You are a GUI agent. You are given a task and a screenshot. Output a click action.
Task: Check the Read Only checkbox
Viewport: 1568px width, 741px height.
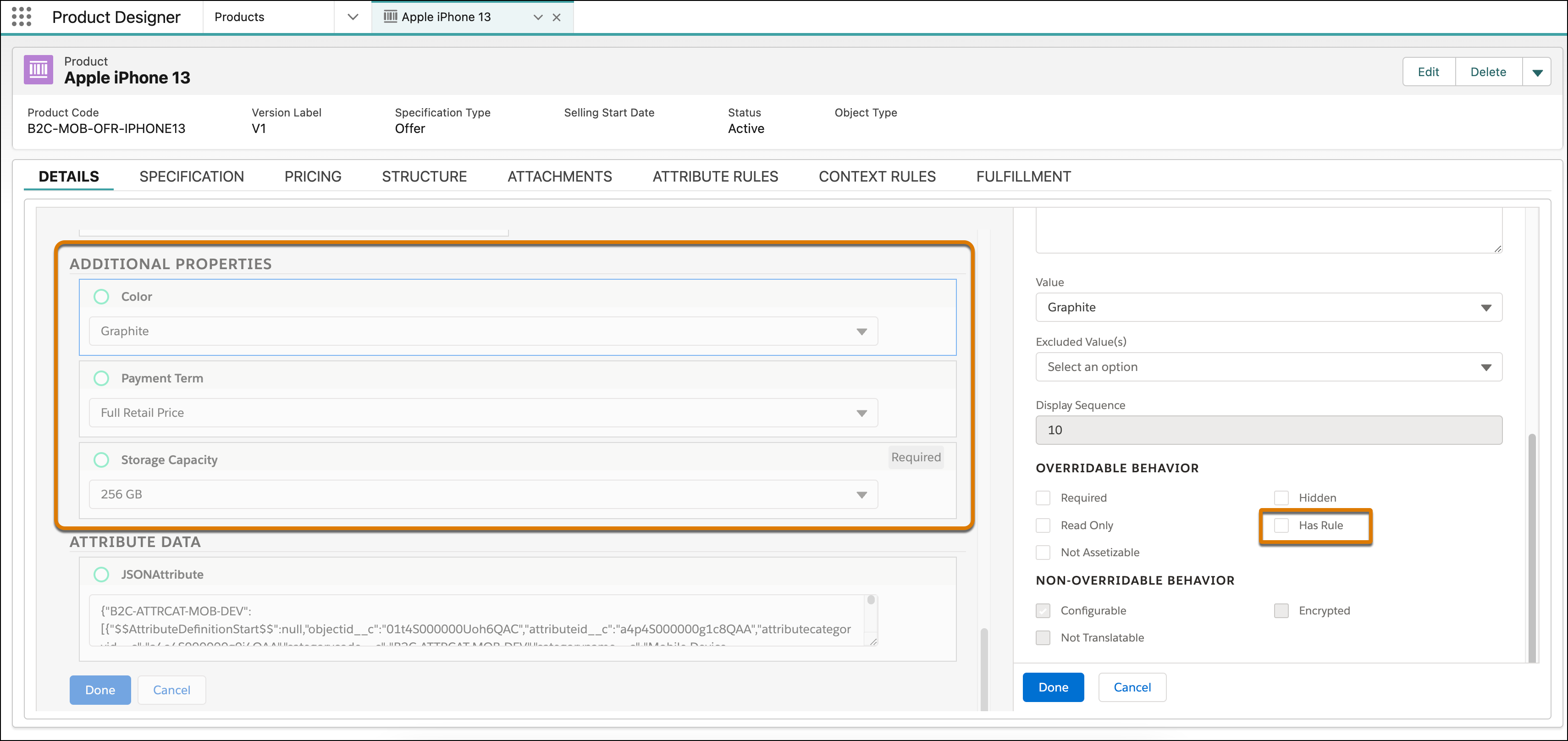tap(1043, 525)
